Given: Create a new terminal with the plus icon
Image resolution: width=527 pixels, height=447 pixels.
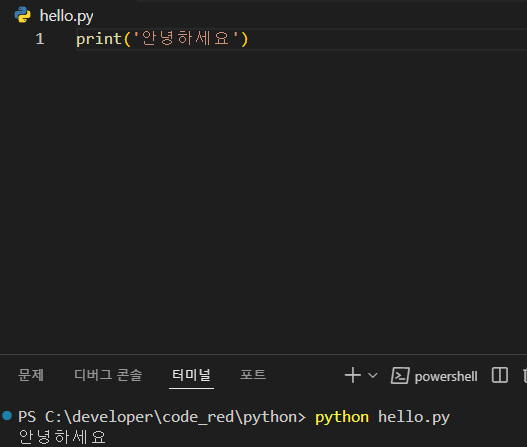Looking at the screenshot, I should [353, 375].
